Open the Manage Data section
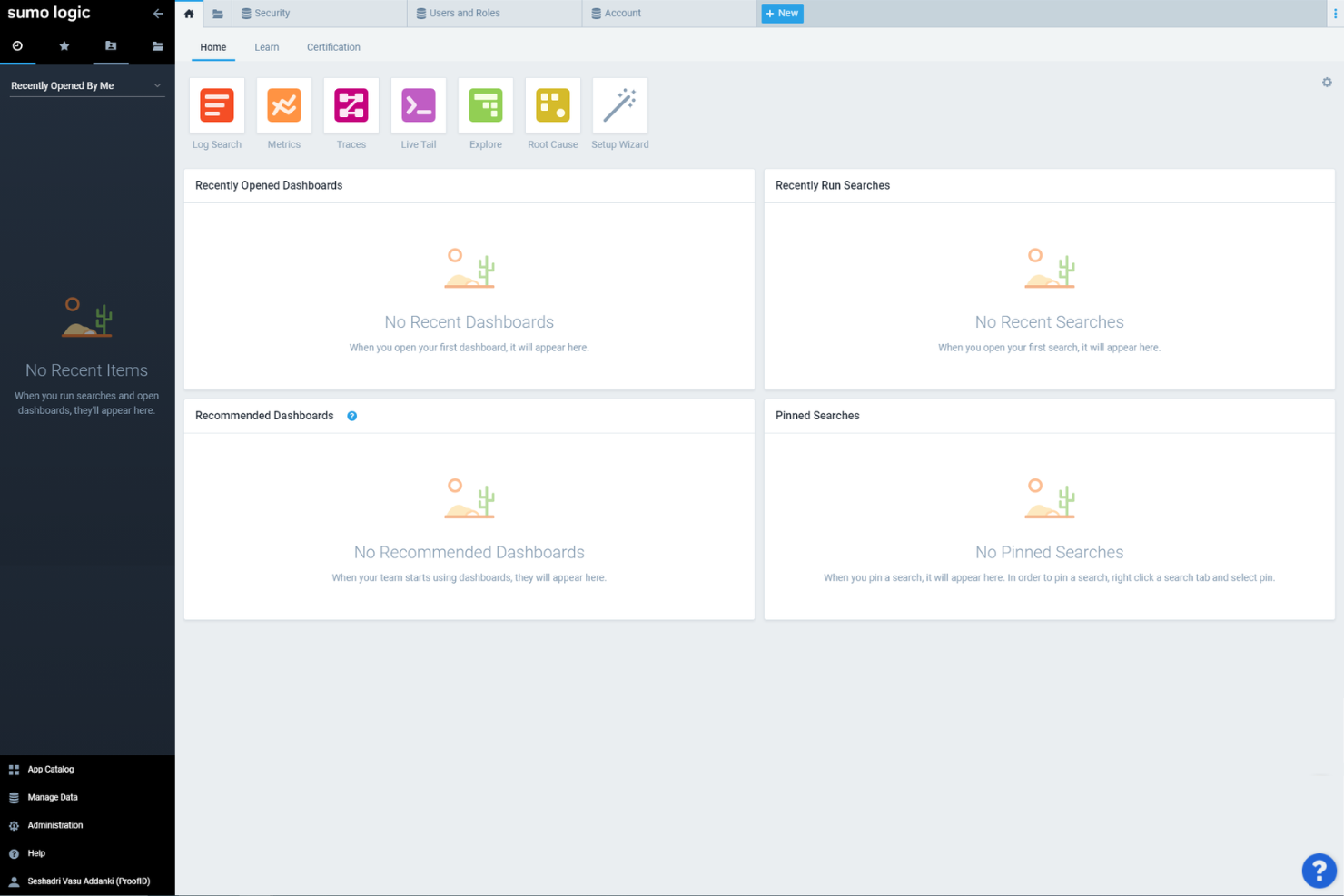The width and height of the screenshot is (1344, 896). 50,797
